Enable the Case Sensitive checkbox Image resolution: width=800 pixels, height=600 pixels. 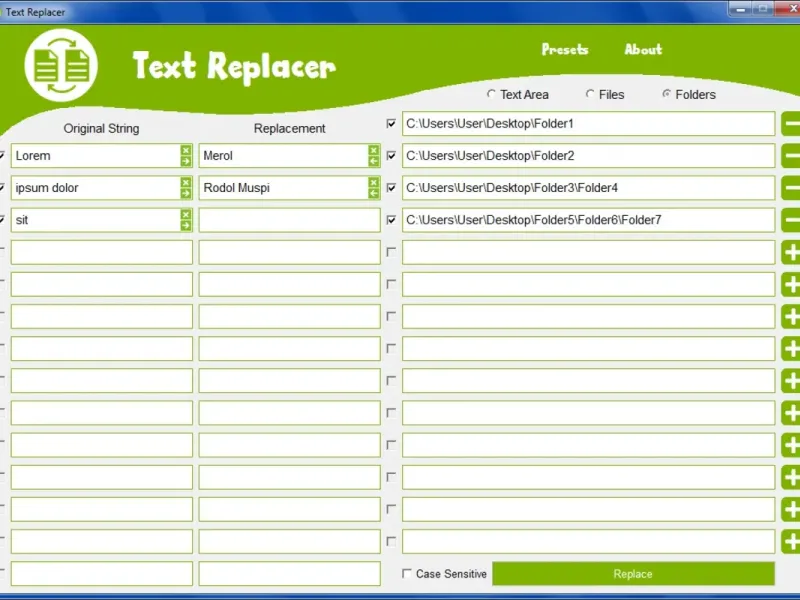(407, 573)
